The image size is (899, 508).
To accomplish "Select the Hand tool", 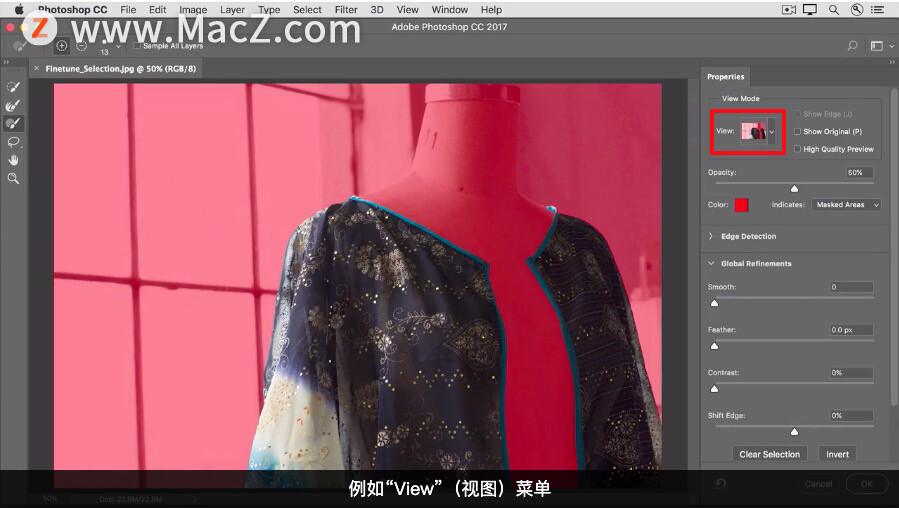I will point(13,160).
